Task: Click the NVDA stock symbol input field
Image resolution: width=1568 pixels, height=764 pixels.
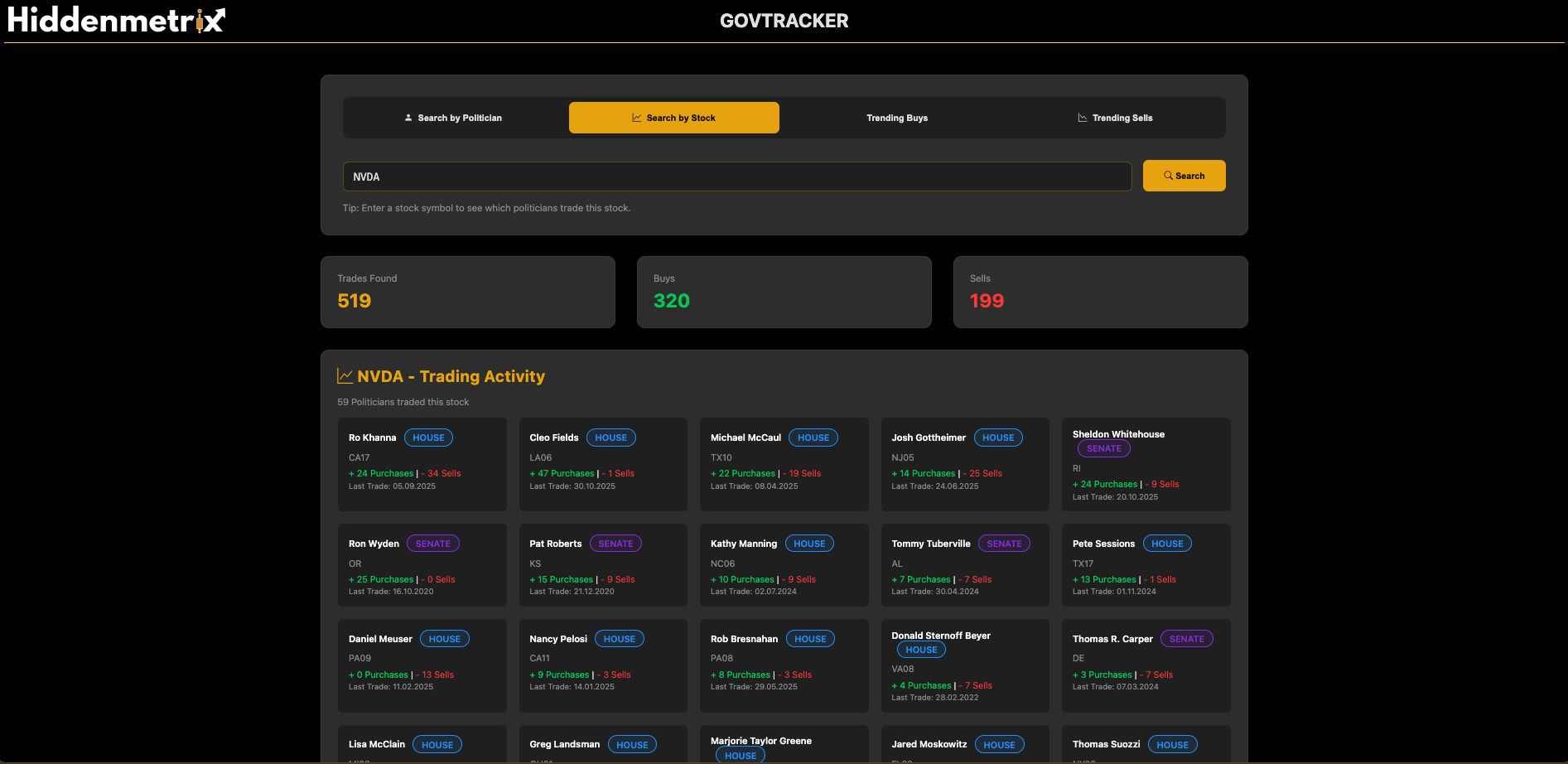Action: click(736, 176)
